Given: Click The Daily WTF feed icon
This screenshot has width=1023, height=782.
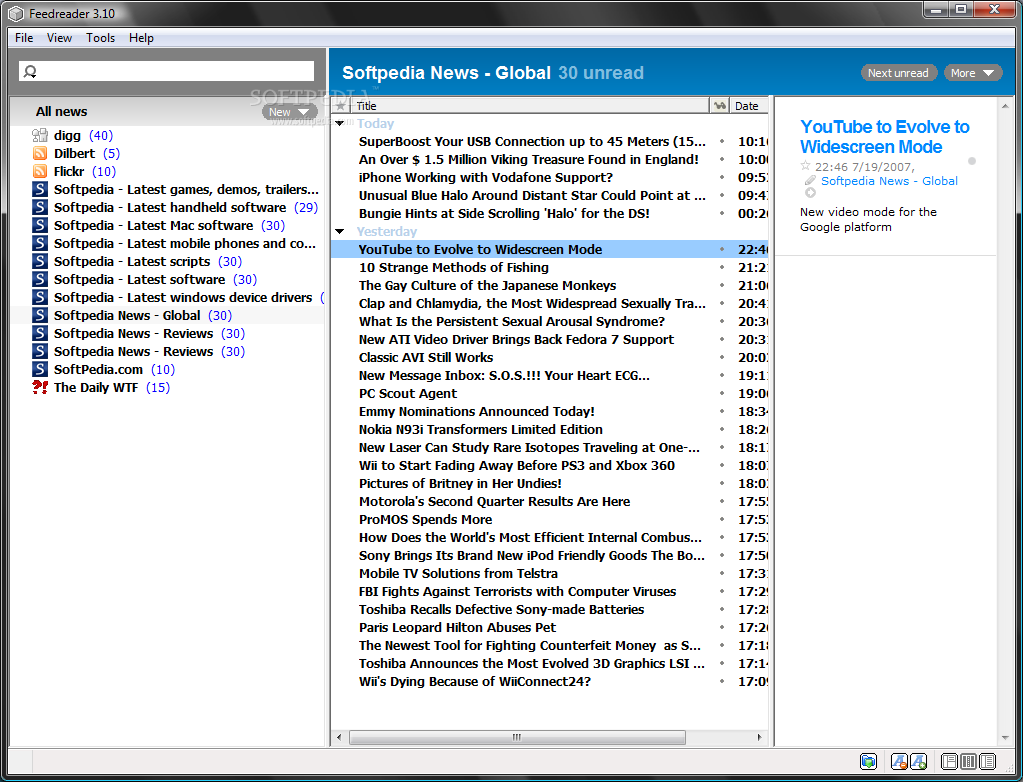Looking at the screenshot, I should [x=40, y=388].
